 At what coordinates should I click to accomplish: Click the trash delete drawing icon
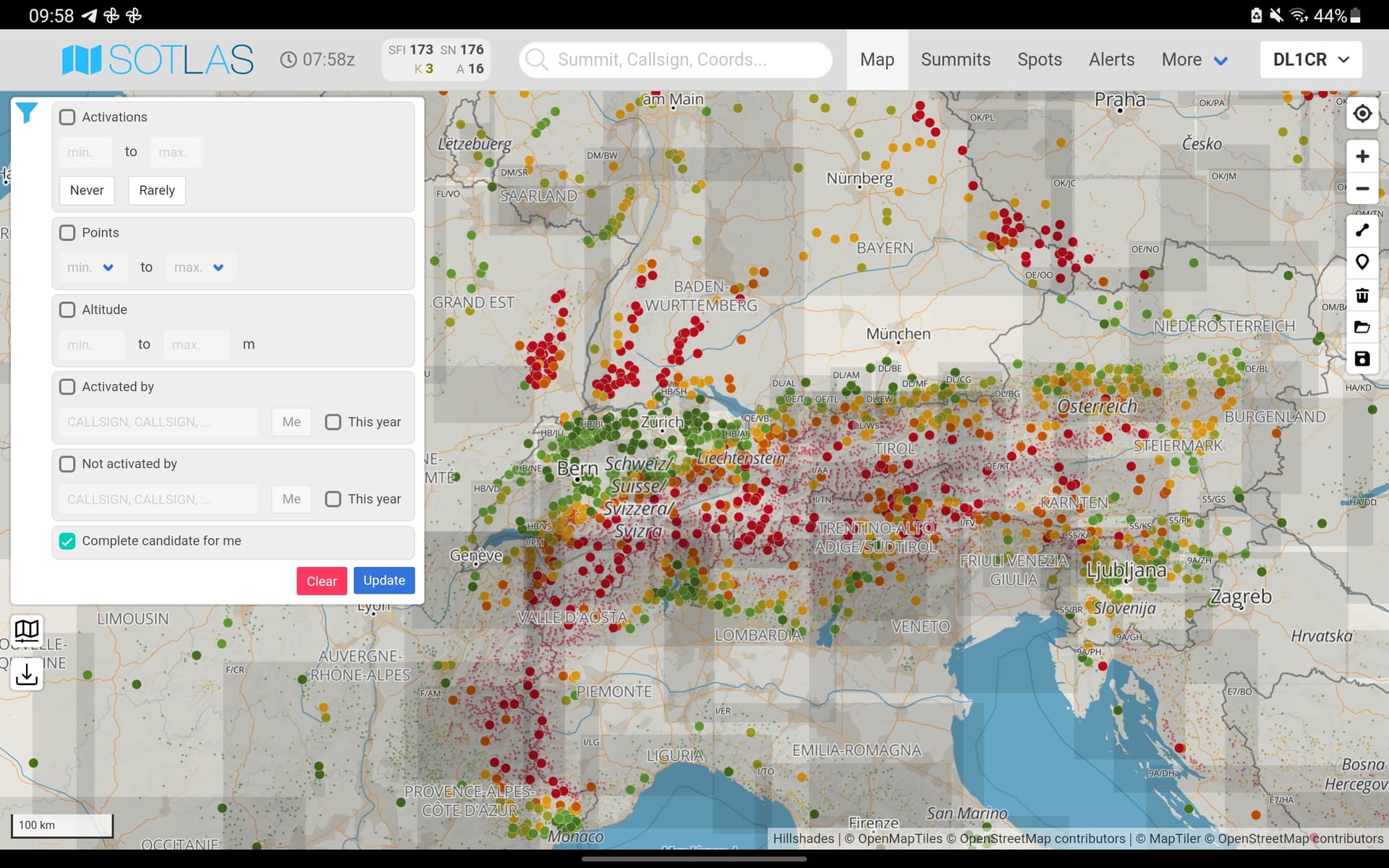(1362, 294)
